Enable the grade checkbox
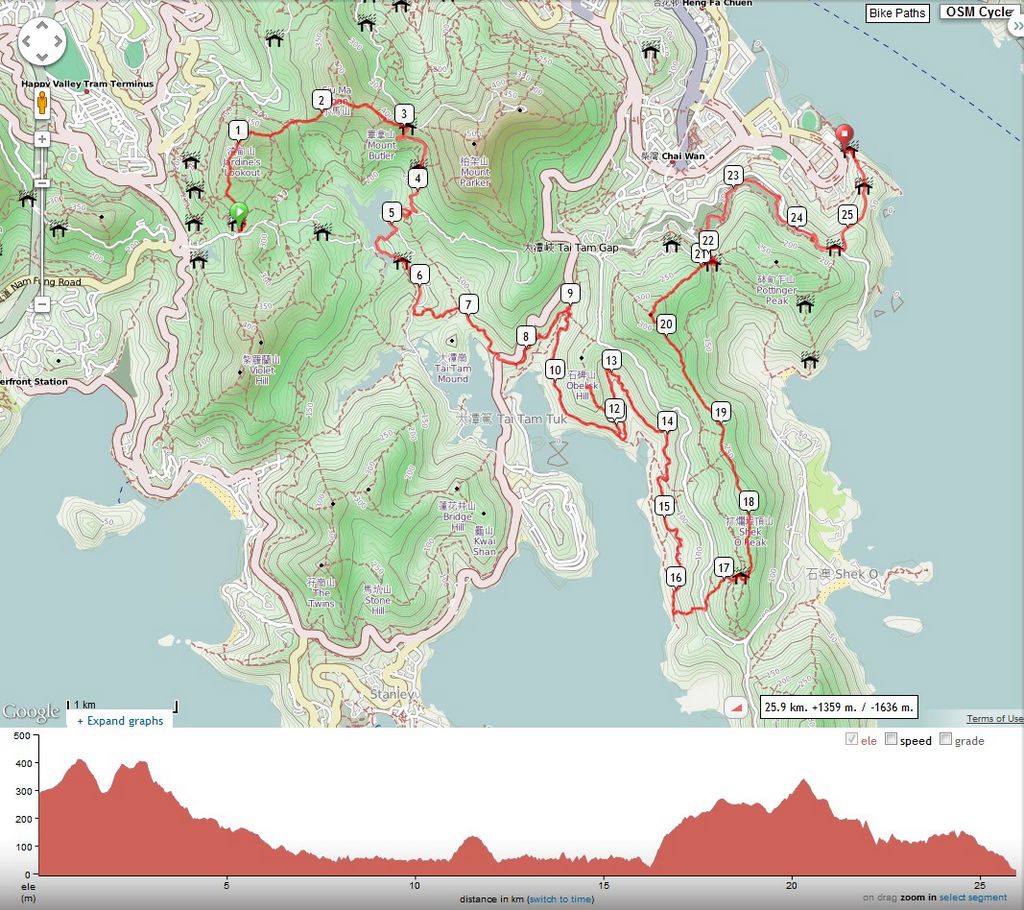1024x910 pixels. coord(944,740)
